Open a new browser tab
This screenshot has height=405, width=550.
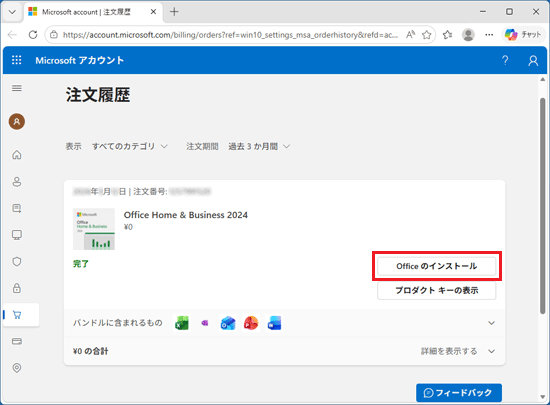point(174,12)
